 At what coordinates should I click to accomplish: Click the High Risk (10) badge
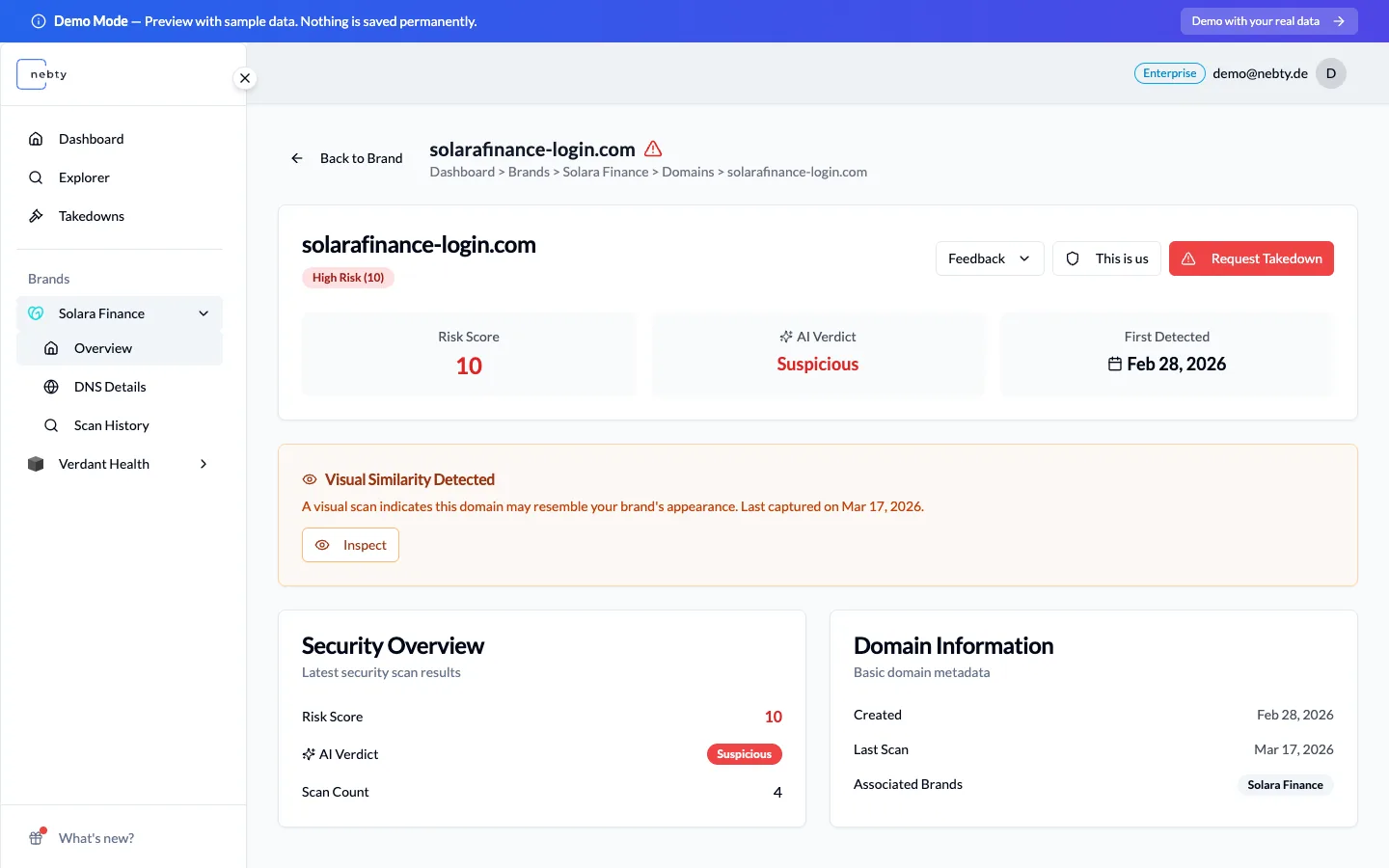coord(348,278)
